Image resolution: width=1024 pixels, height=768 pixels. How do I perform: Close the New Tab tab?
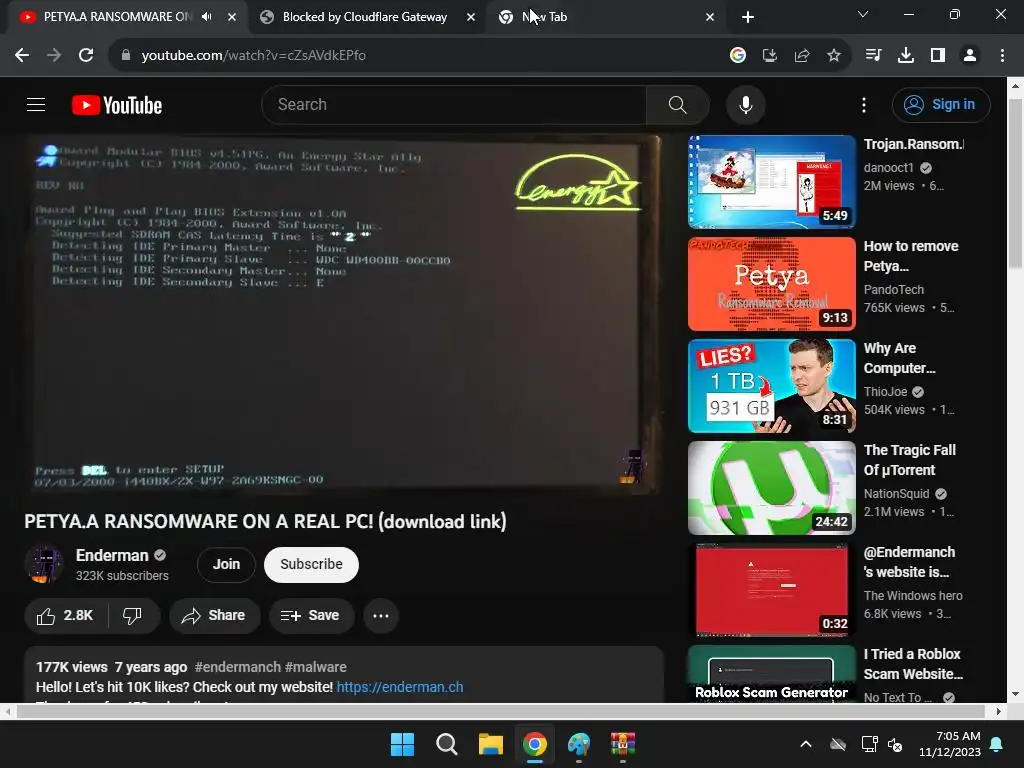(x=710, y=17)
